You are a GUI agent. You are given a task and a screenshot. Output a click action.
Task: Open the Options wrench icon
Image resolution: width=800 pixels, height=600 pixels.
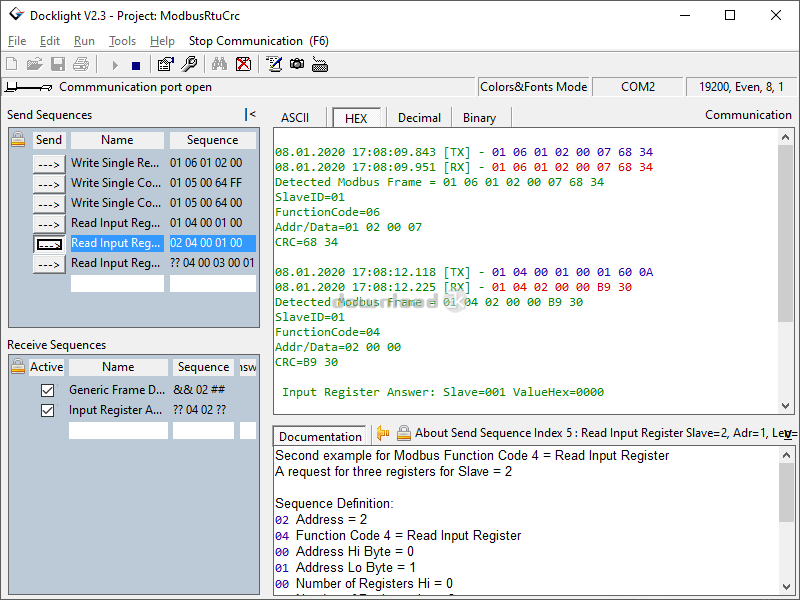[189, 64]
